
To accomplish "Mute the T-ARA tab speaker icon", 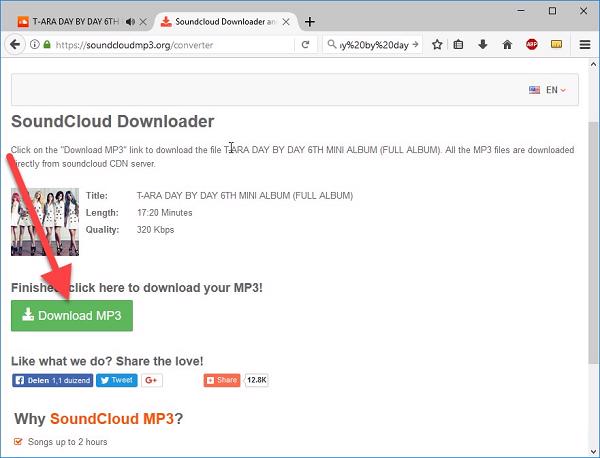I will [130, 22].
